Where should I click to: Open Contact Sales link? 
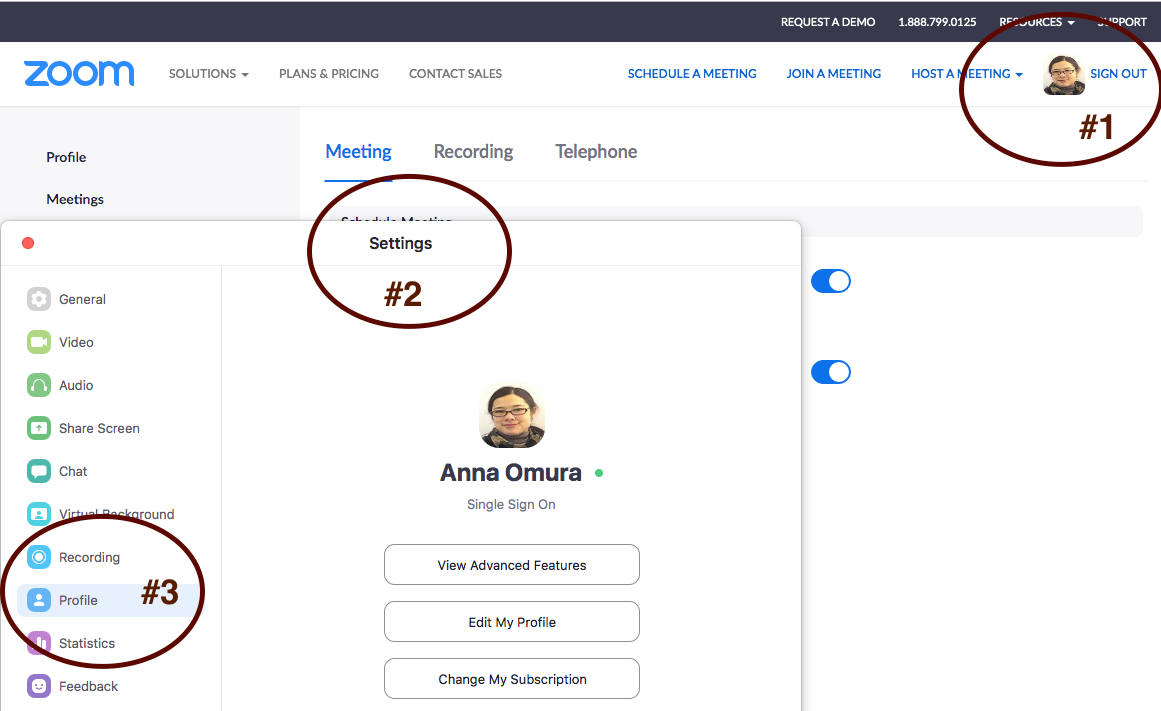point(455,74)
